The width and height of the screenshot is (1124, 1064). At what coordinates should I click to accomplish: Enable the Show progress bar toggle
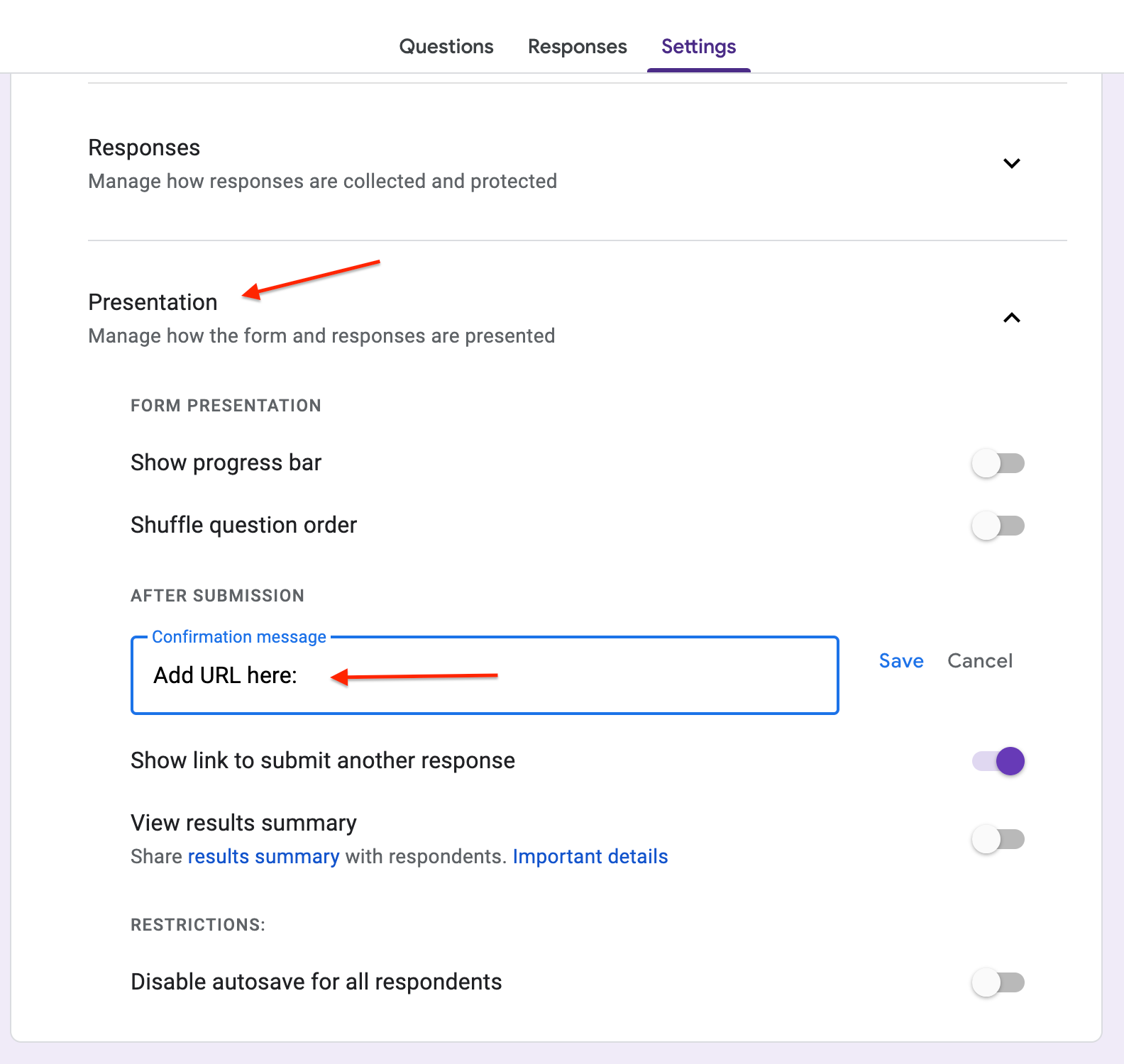(998, 464)
